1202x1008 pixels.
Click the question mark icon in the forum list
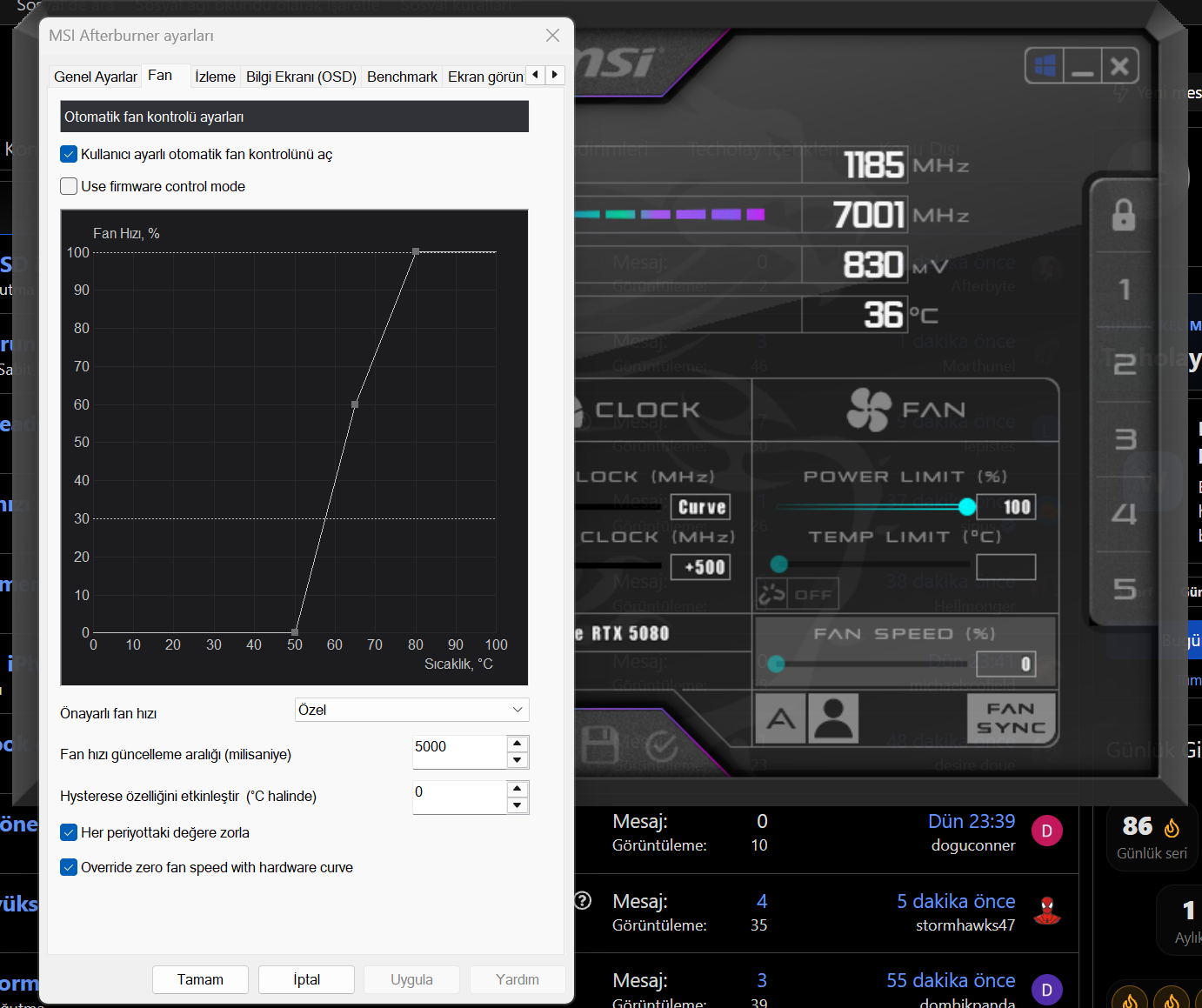point(583,901)
